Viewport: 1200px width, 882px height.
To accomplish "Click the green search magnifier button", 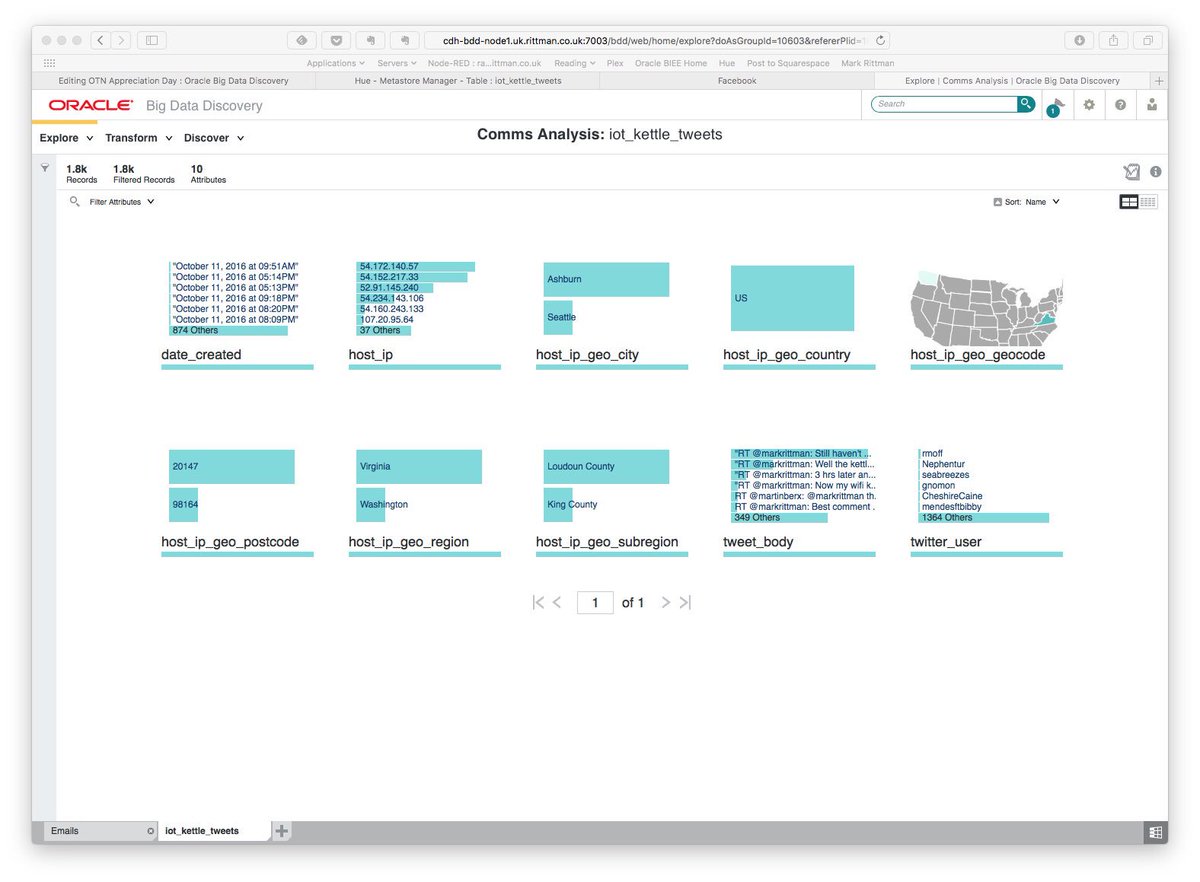I will pyautogui.click(x=1026, y=104).
